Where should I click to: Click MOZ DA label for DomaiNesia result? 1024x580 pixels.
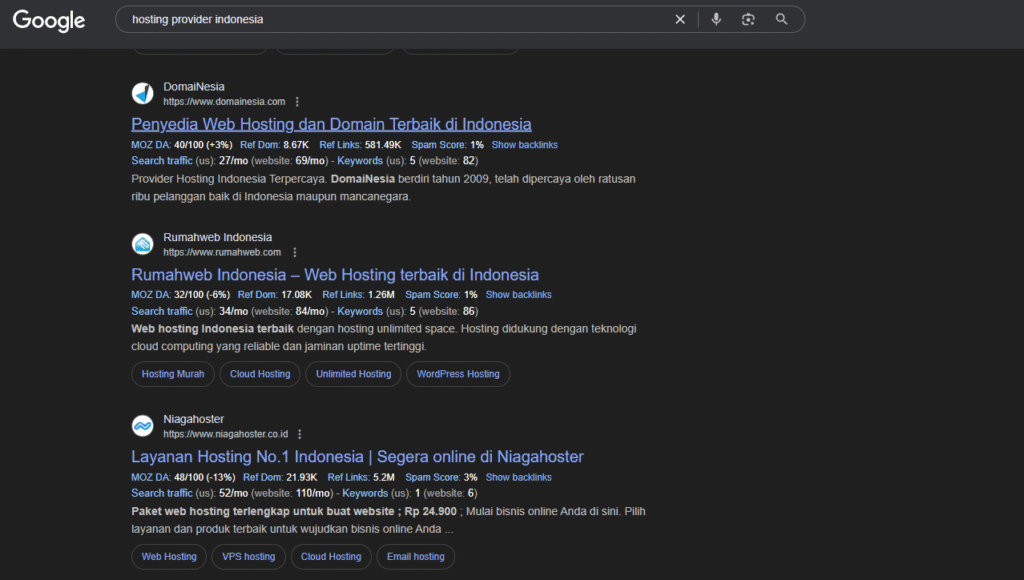tap(151, 145)
